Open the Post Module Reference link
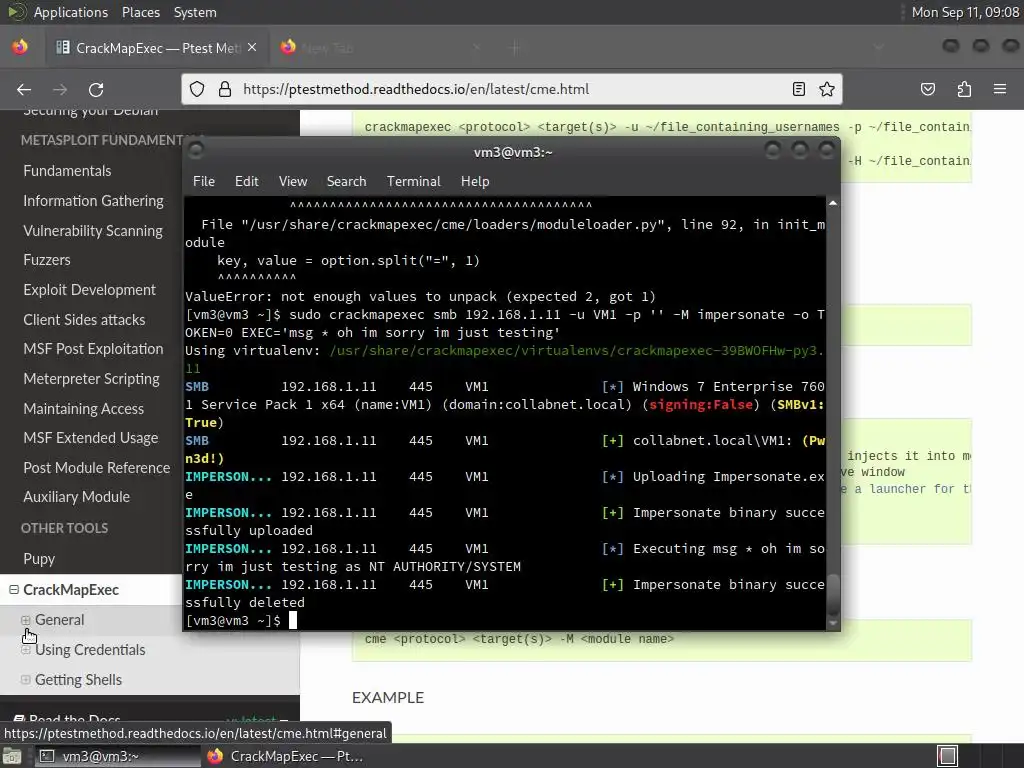This screenshot has width=1024, height=768. click(x=97, y=468)
